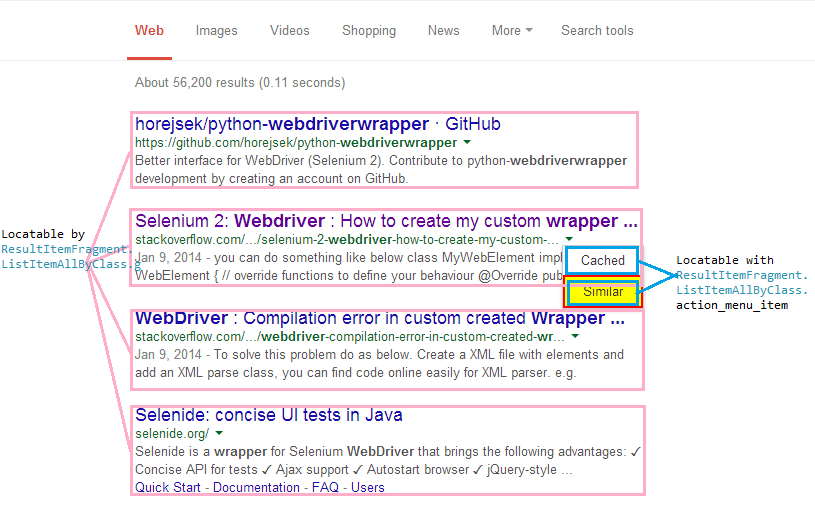Choose Similar from the result action menu
The height and width of the screenshot is (507, 815).
point(602,292)
